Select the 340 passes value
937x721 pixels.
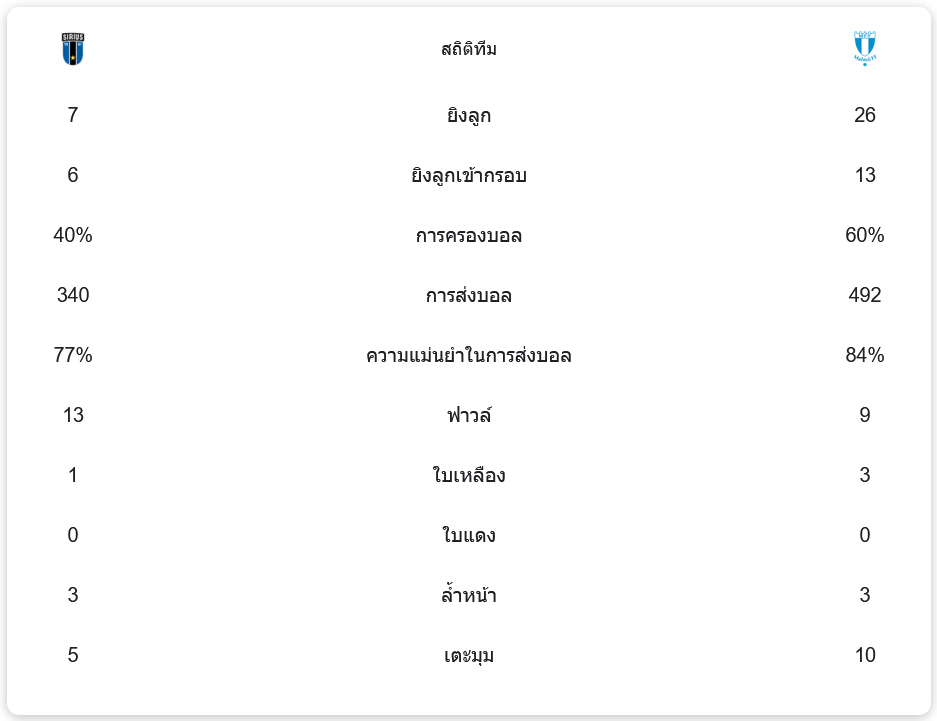pos(73,295)
